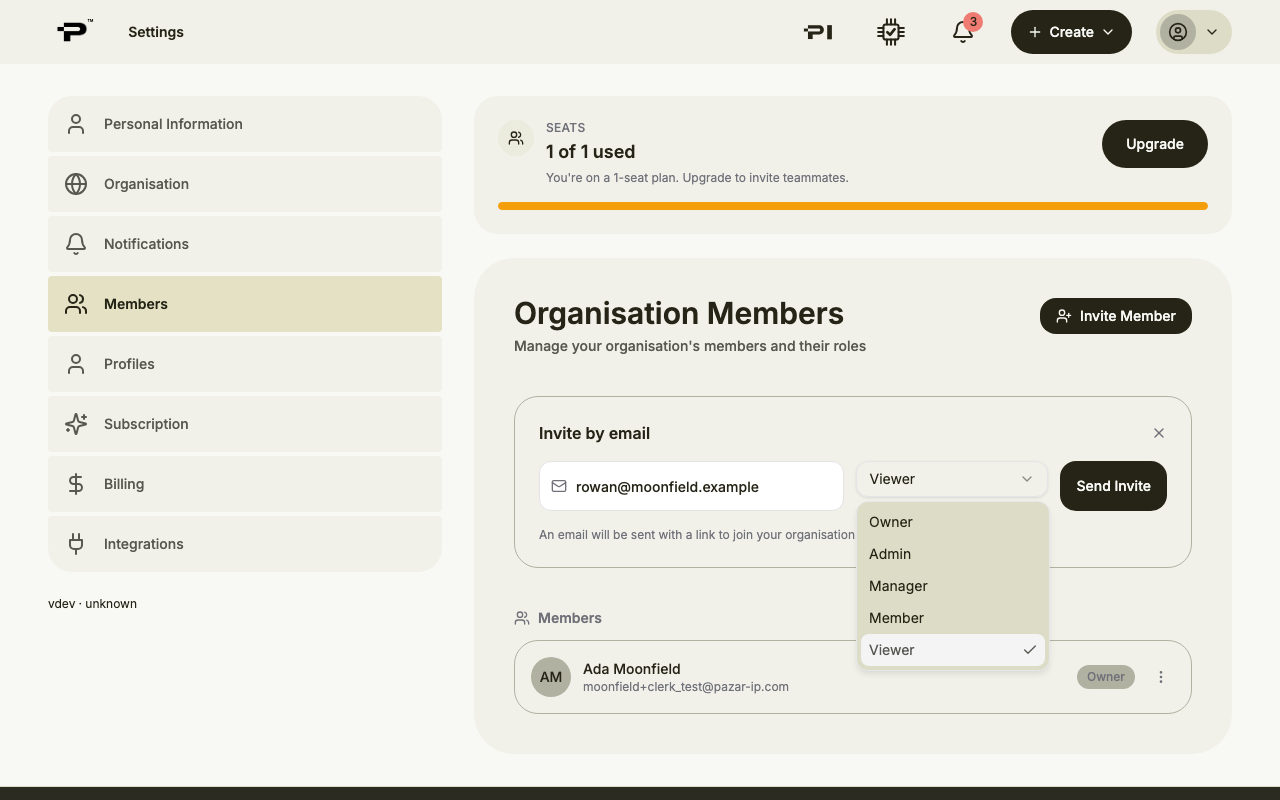Expand the Create dropdown button
The width and height of the screenshot is (1280, 800).
pyautogui.click(x=1071, y=32)
